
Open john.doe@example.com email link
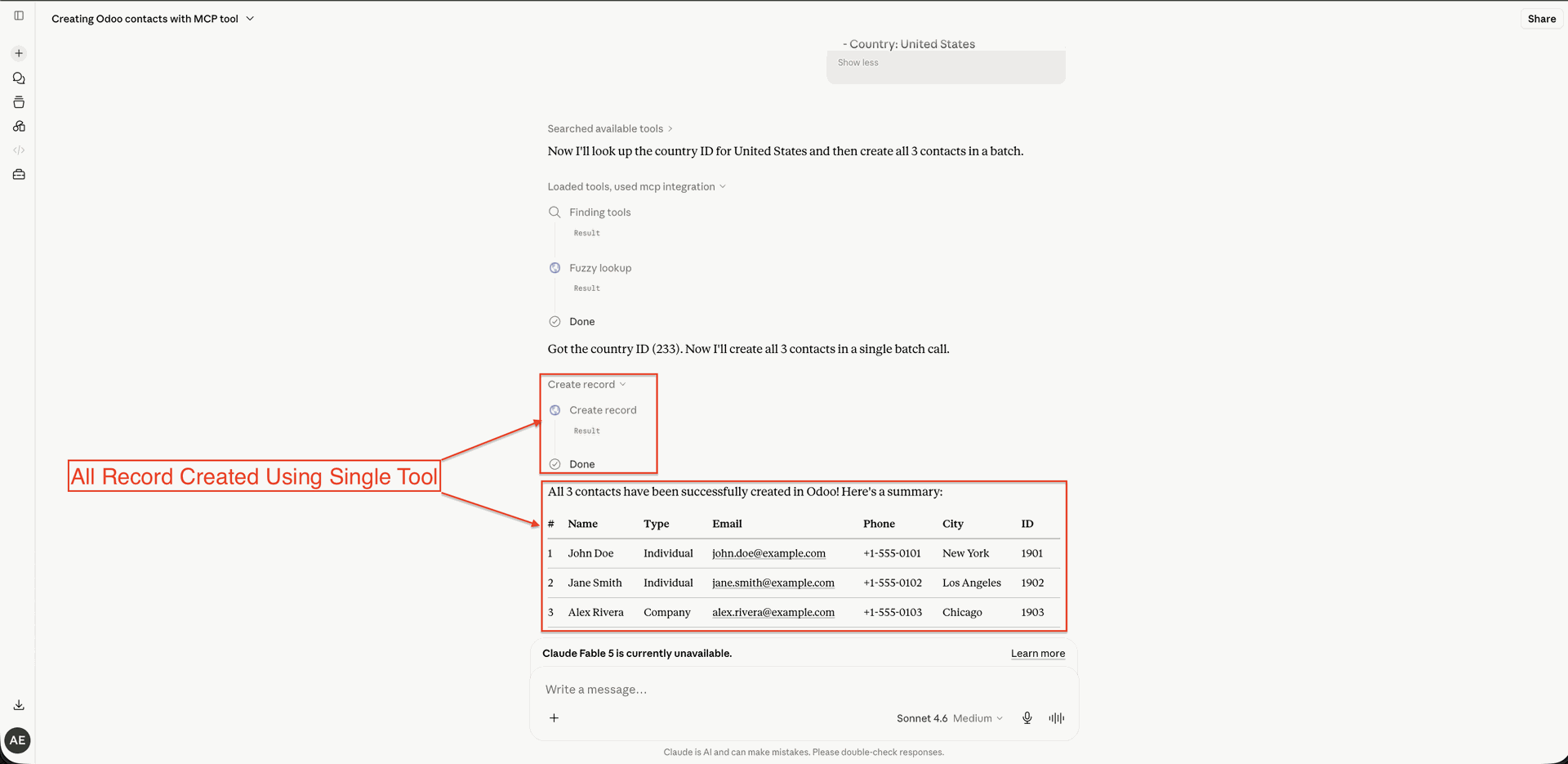pos(768,553)
